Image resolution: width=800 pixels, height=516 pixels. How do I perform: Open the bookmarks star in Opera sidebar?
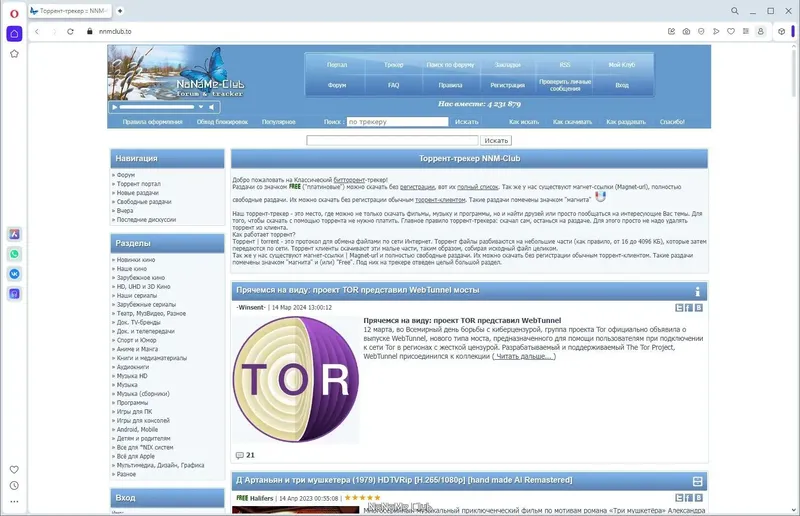pos(14,54)
